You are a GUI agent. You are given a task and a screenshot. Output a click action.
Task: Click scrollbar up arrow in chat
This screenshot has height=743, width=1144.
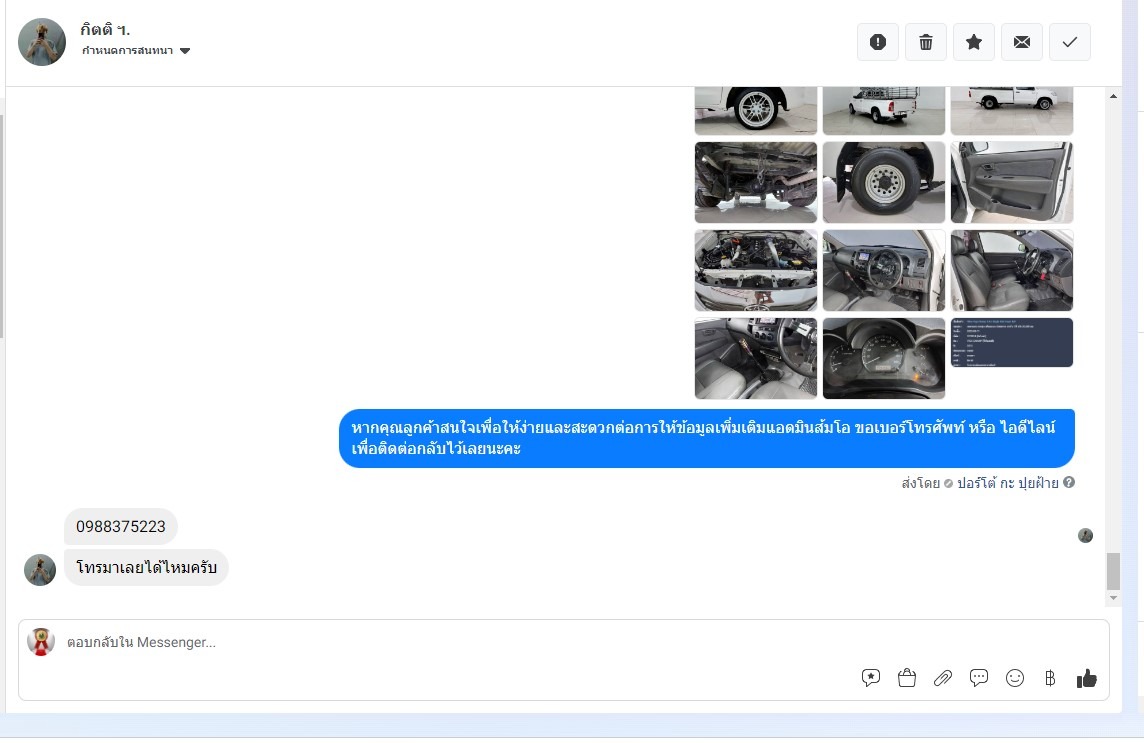tap(1113, 96)
